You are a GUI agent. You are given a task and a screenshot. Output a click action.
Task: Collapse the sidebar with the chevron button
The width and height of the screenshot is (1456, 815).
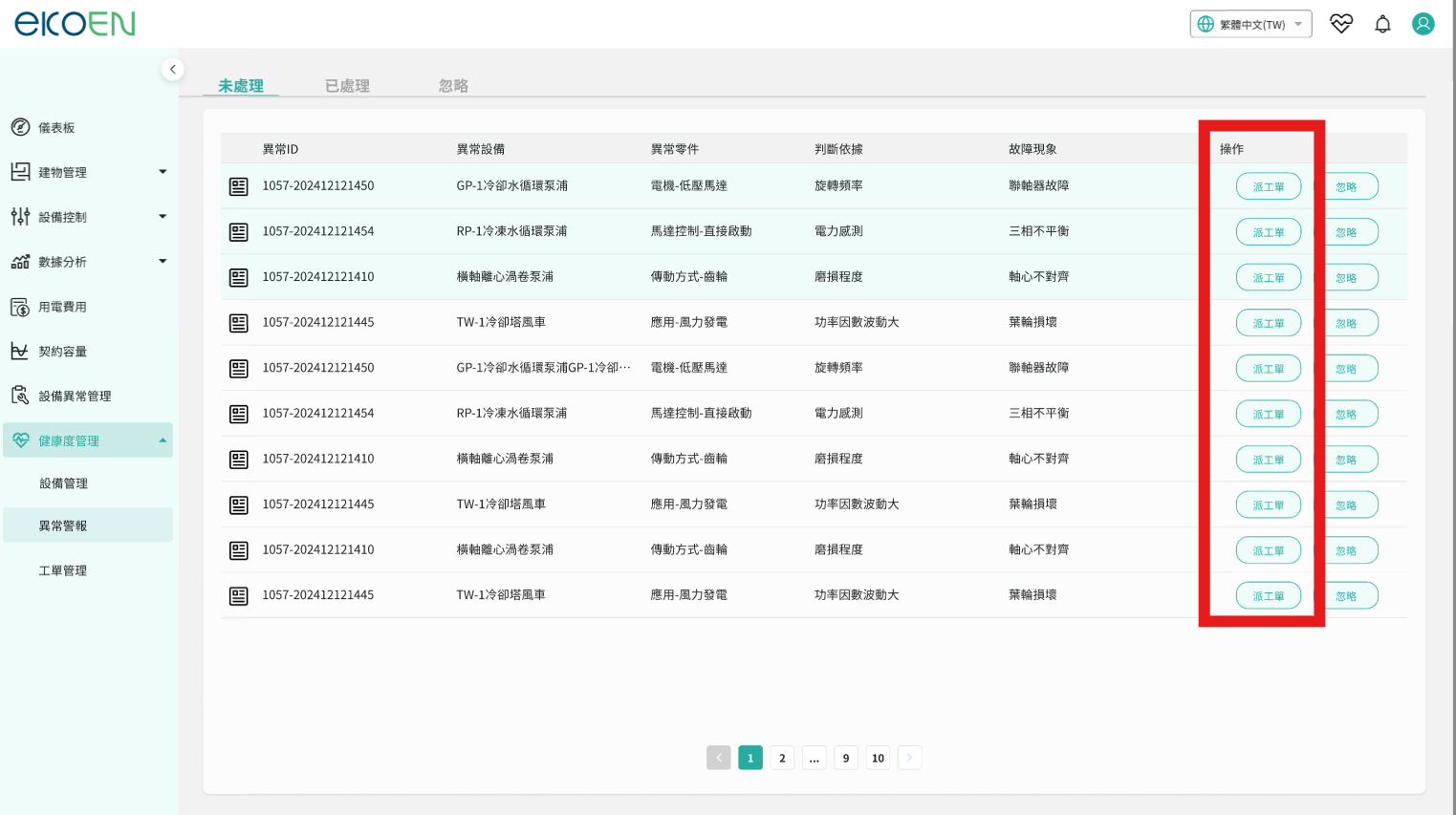172,69
